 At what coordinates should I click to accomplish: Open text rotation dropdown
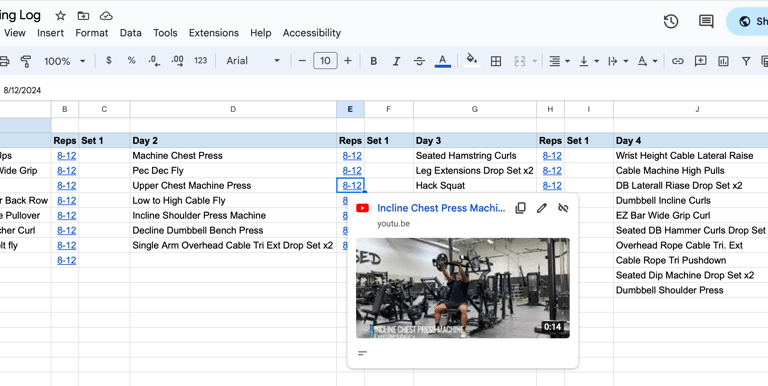click(647, 61)
